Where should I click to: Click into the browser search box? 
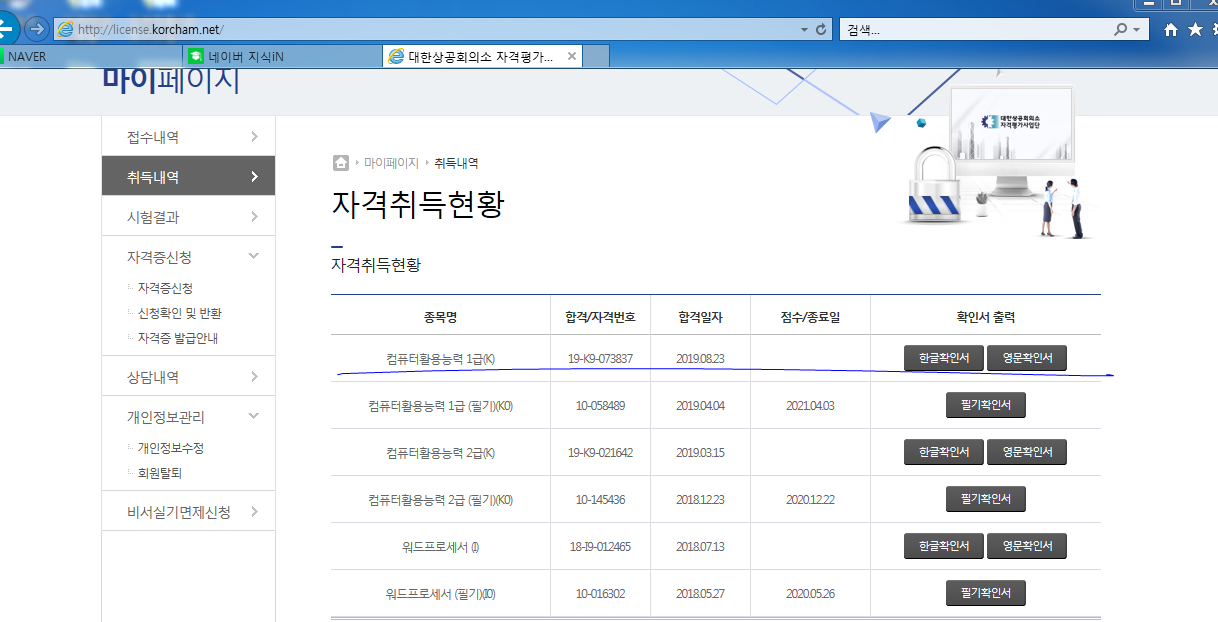click(970, 29)
